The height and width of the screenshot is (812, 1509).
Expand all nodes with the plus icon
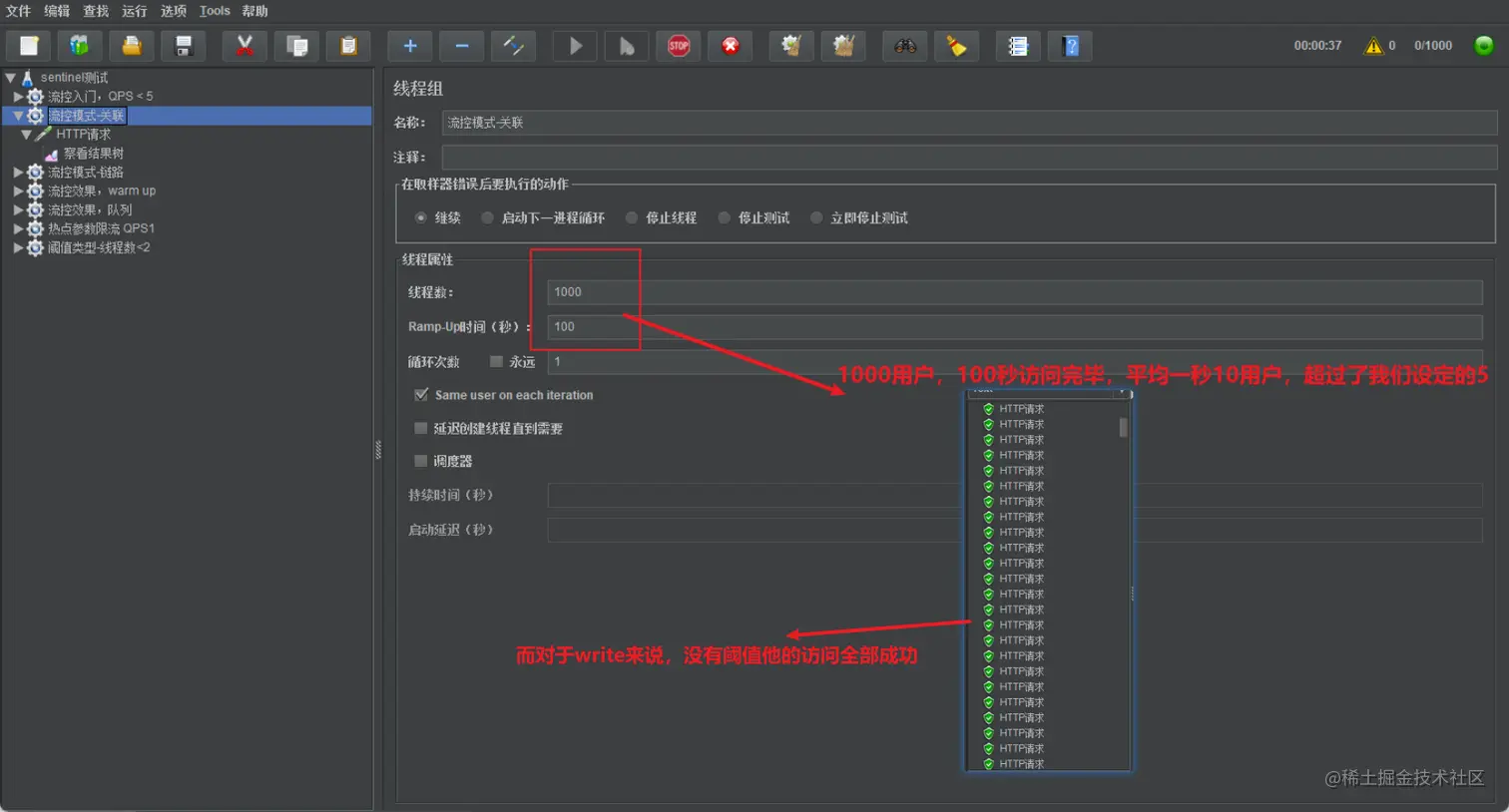point(410,46)
